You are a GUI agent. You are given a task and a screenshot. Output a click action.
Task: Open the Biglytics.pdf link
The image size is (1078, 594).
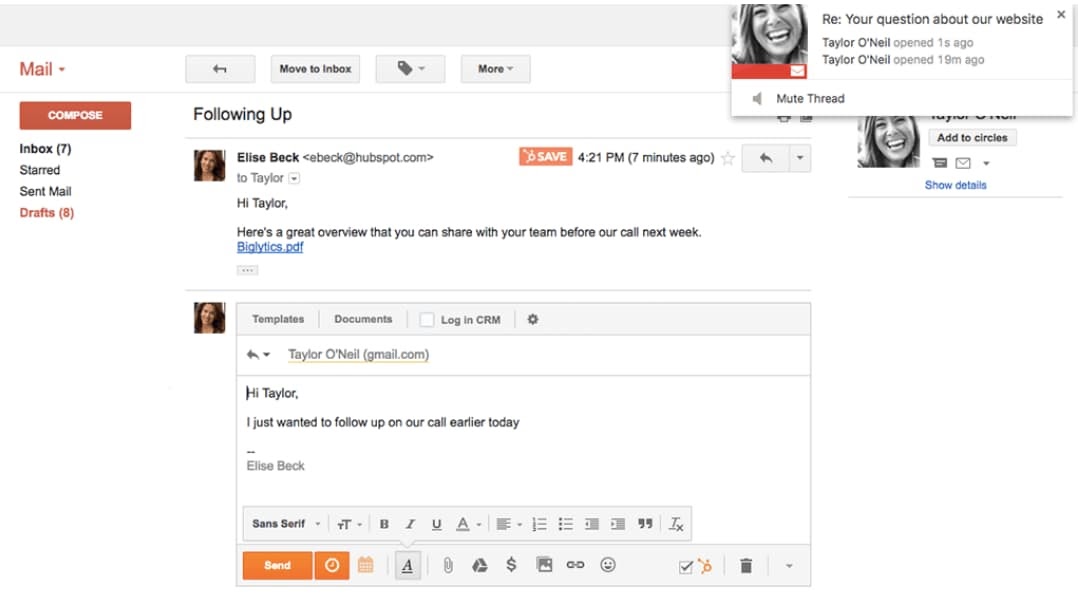click(270, 247)
